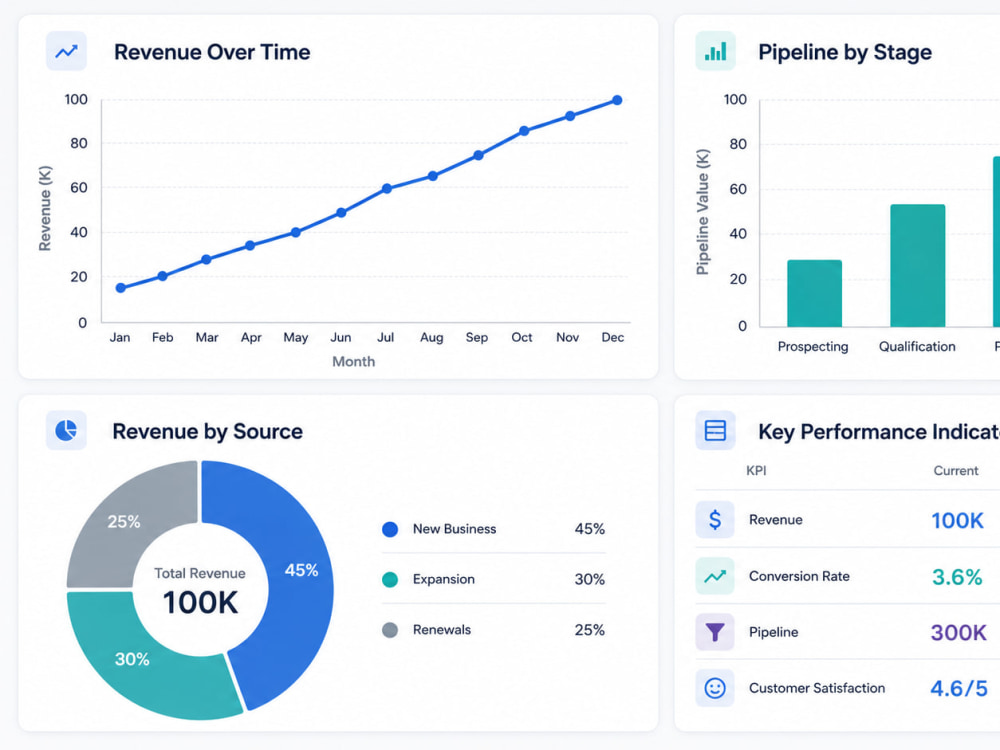
Task: Click the 'New Business' legend label
Action: (454, 529)
